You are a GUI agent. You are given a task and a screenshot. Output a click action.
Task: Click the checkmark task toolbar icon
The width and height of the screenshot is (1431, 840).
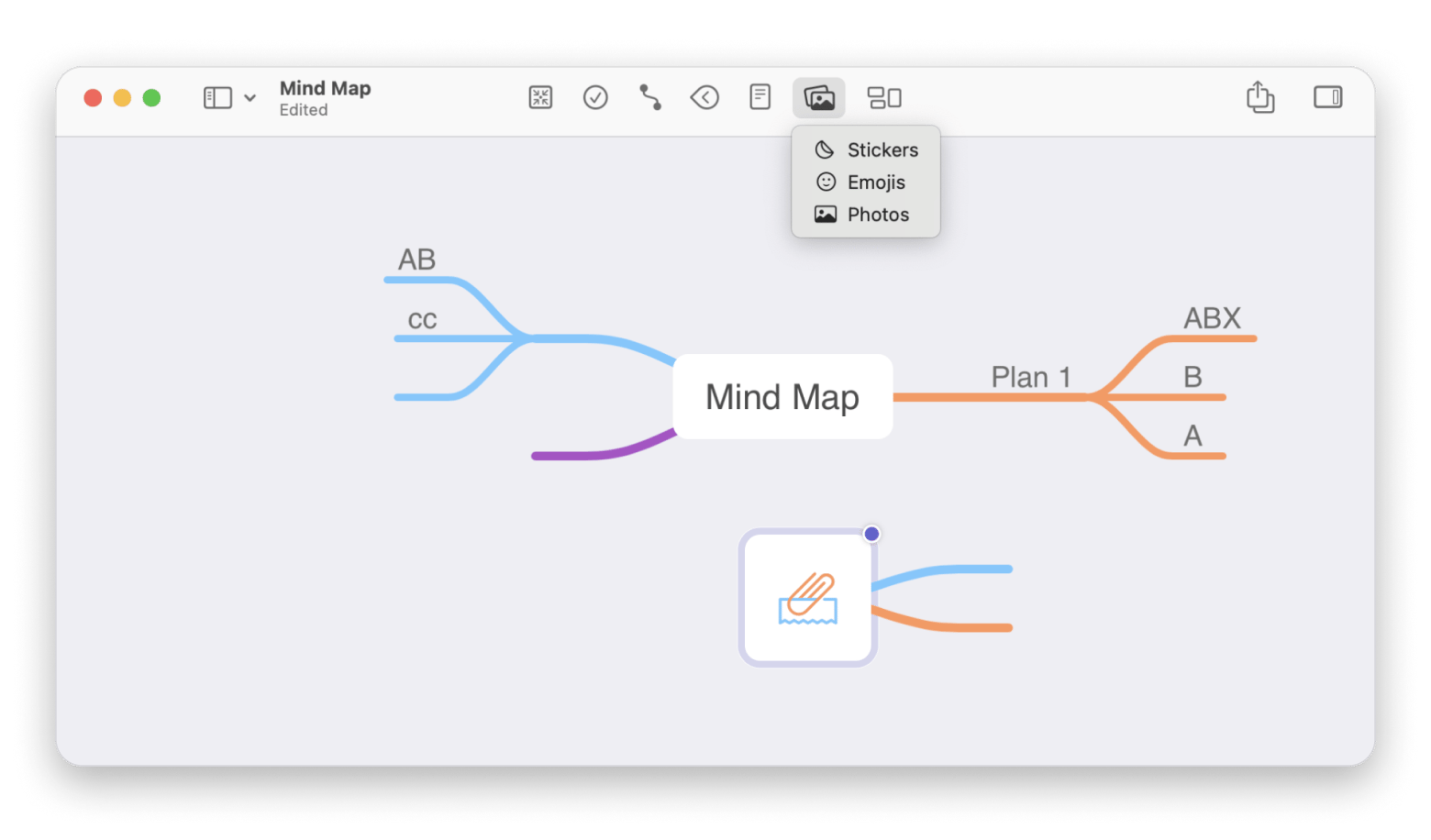pos(595,97)
